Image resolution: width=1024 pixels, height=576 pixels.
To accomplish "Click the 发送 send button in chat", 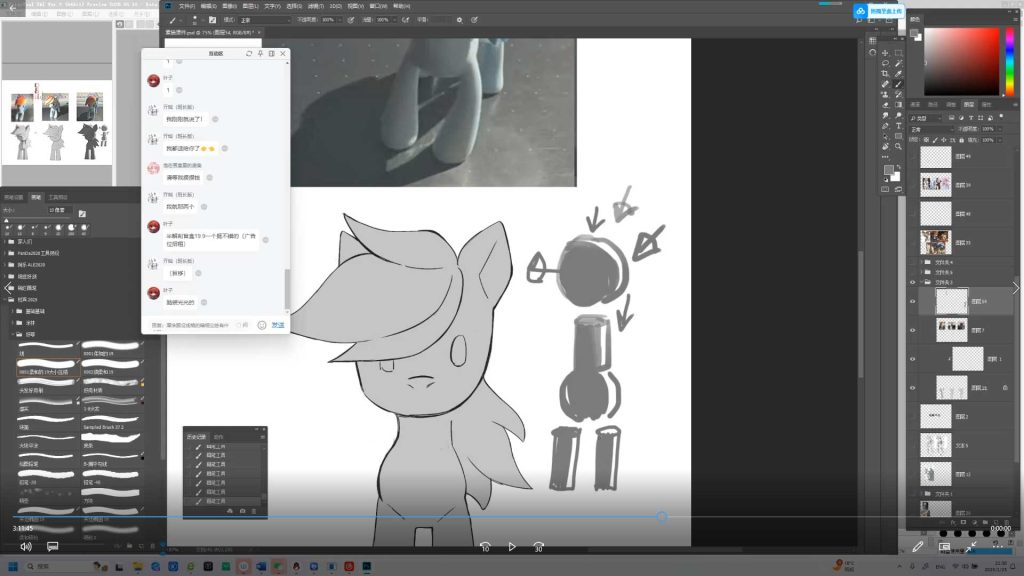I will [x=278, y=325].
